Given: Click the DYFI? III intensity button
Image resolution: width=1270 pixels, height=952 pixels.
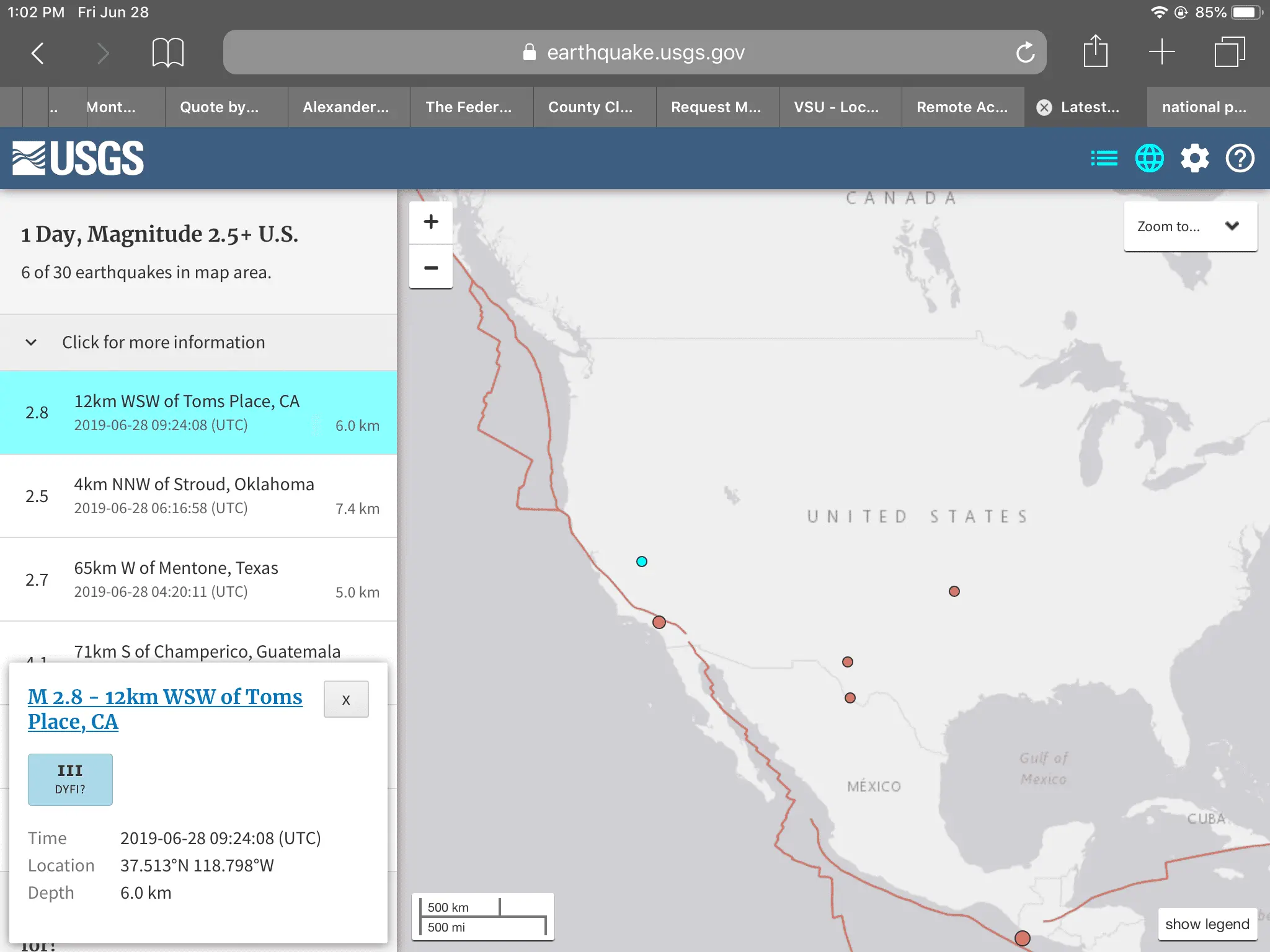Looking at the screenshot, I should tap(70, 779).
